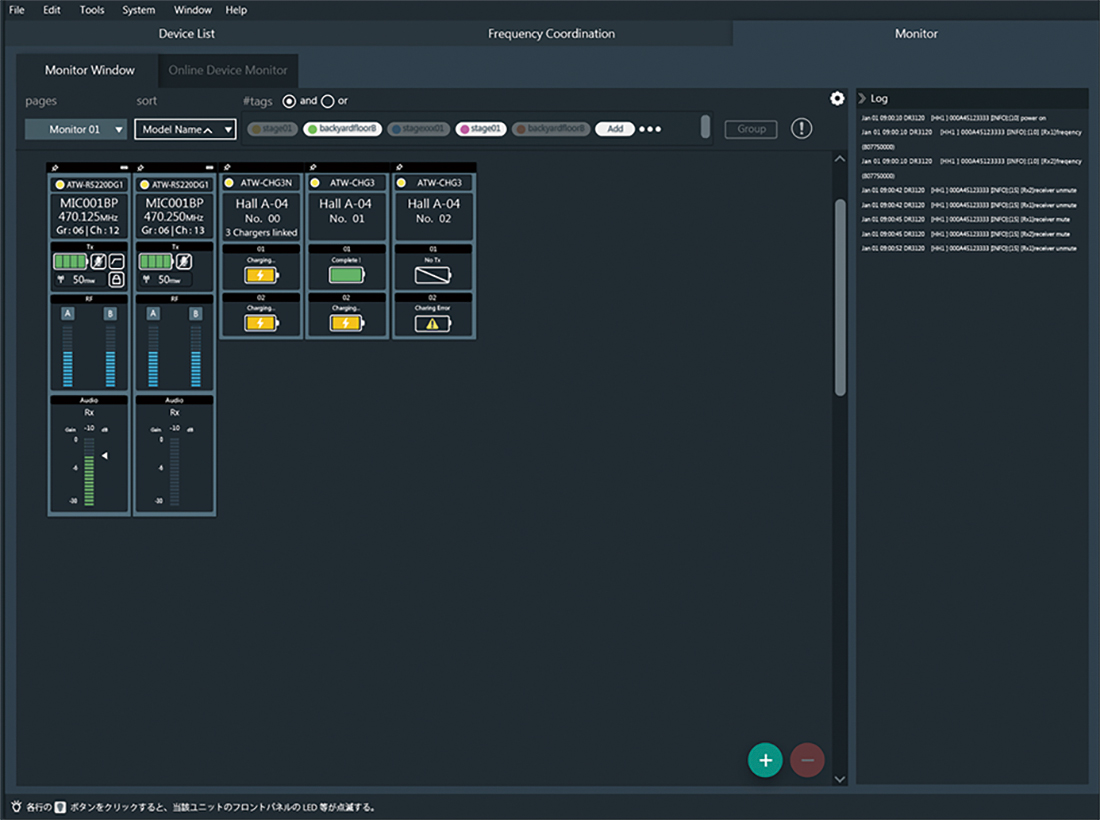Click the transmitter lock icon

(116, 279)
